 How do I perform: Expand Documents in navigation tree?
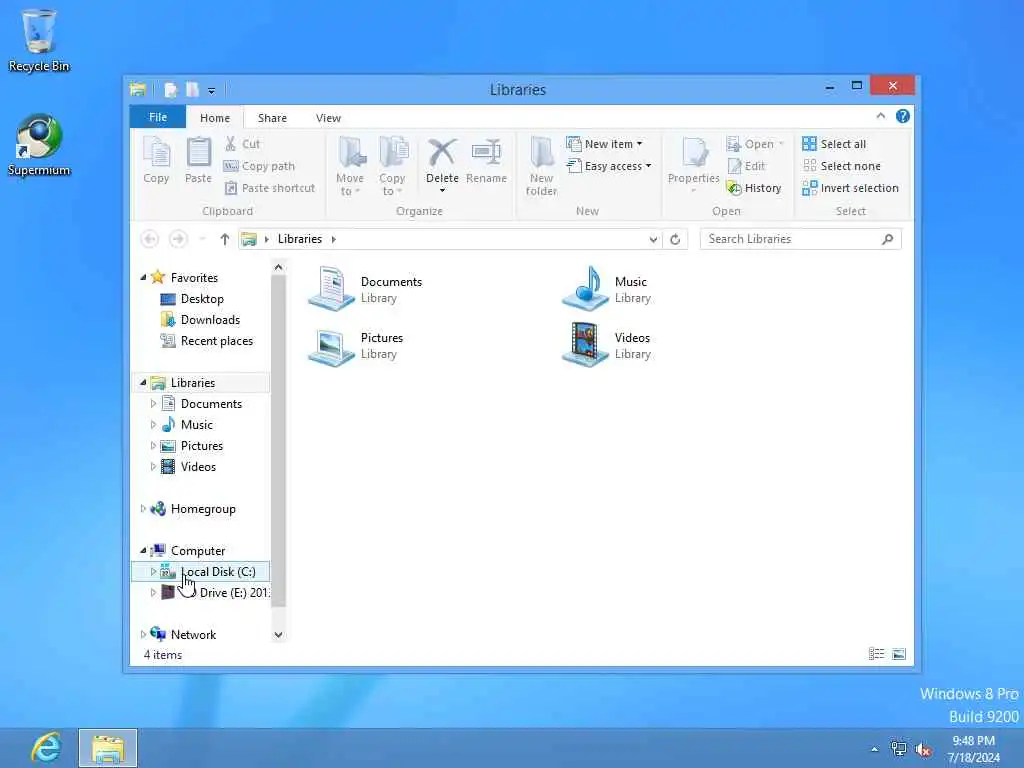pos(153,404)
